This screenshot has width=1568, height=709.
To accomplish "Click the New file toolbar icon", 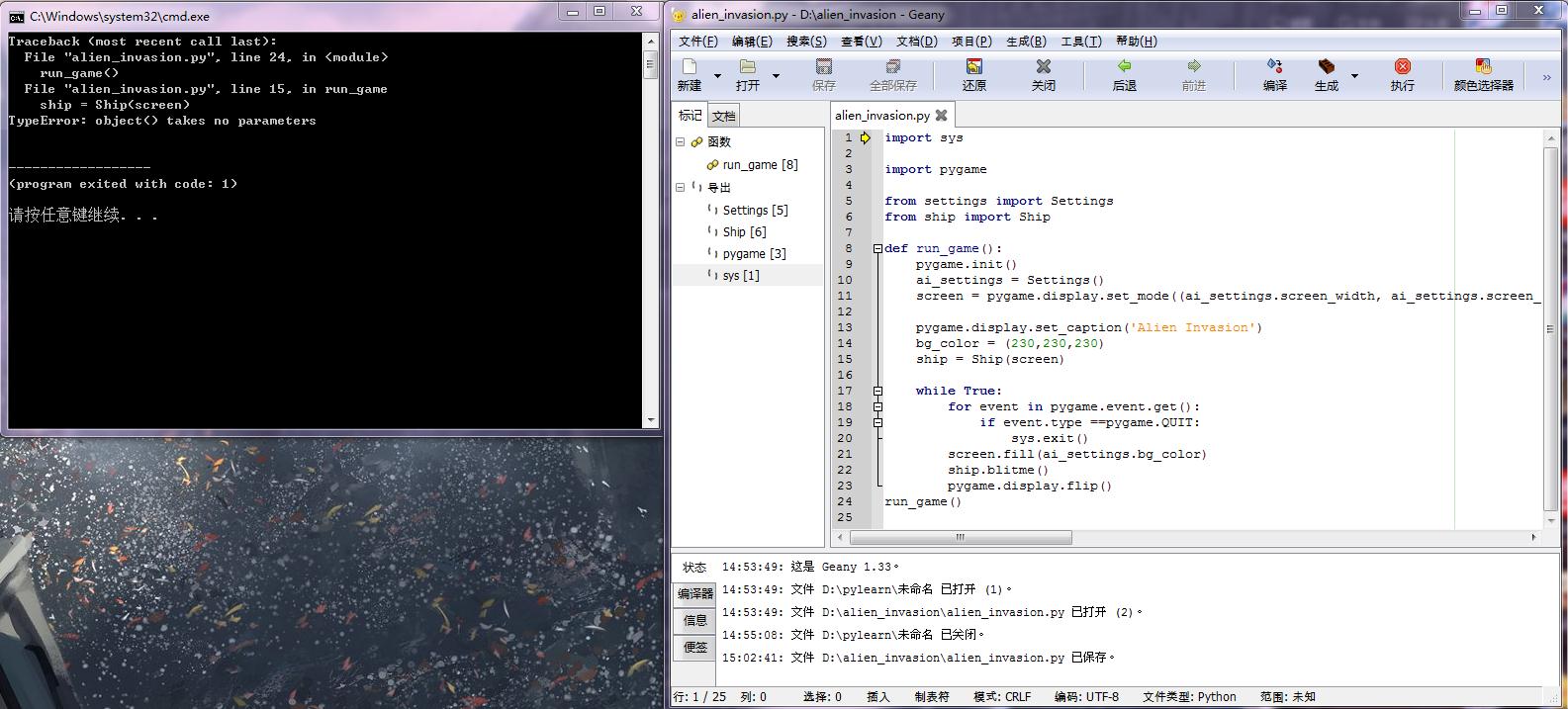I will pyautogui.click(x=690, y=67).
